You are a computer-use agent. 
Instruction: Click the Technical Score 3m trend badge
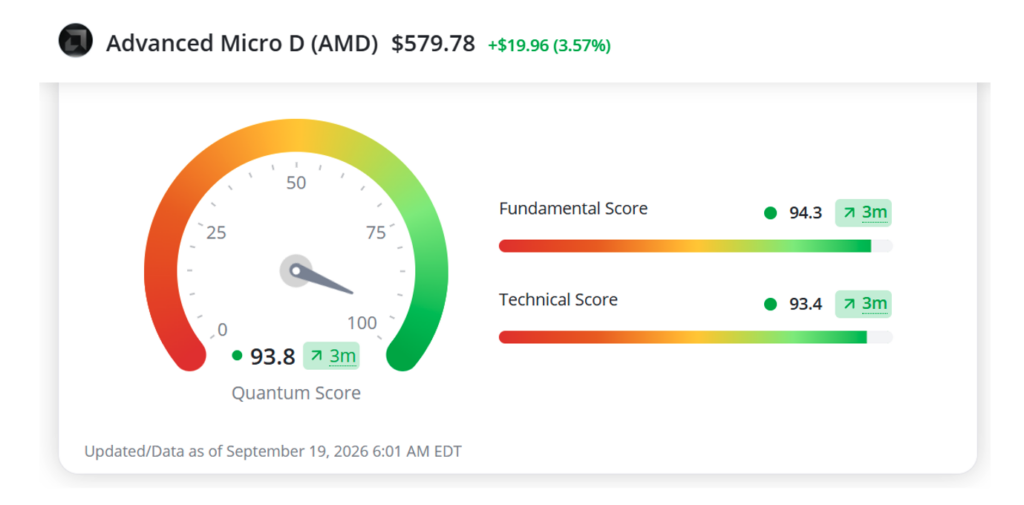tap(863, 304)
